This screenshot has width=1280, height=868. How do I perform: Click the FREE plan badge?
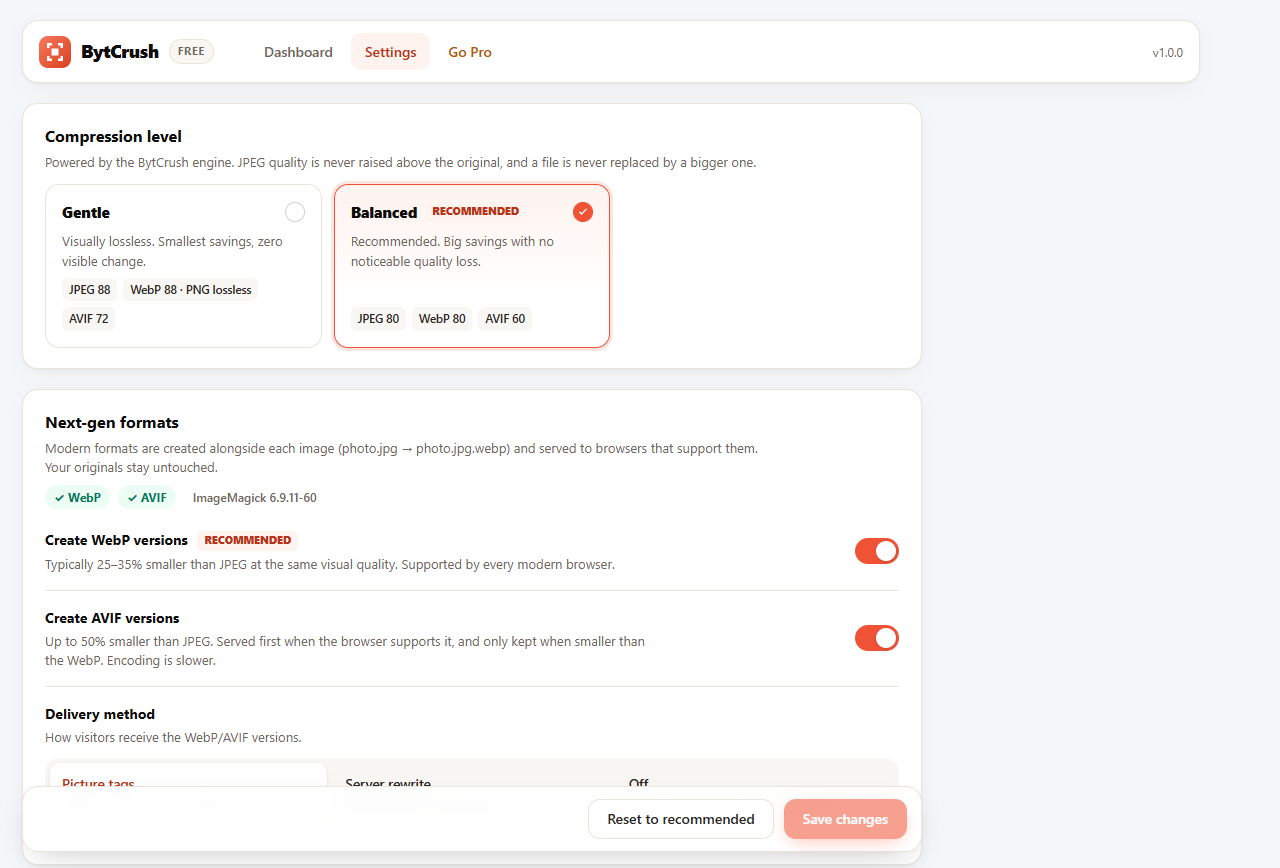point(191,52)
